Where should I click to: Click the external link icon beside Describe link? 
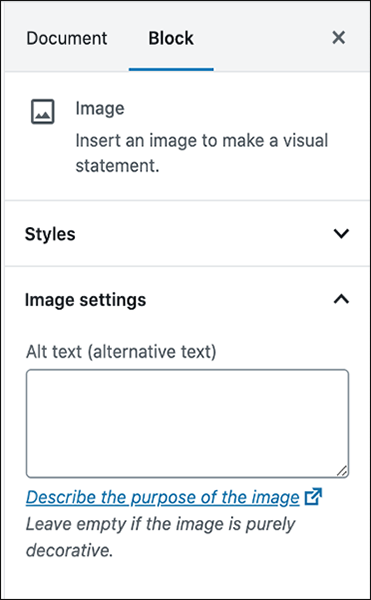(x=313, y=497)
